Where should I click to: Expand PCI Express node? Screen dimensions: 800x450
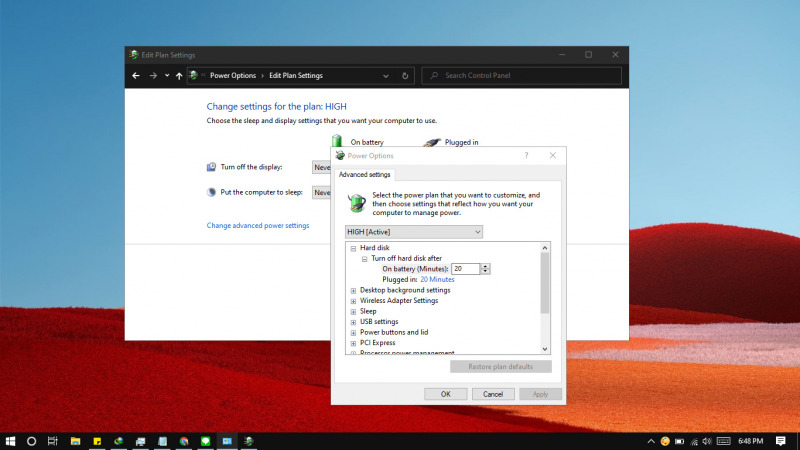(x=353, y=343)
